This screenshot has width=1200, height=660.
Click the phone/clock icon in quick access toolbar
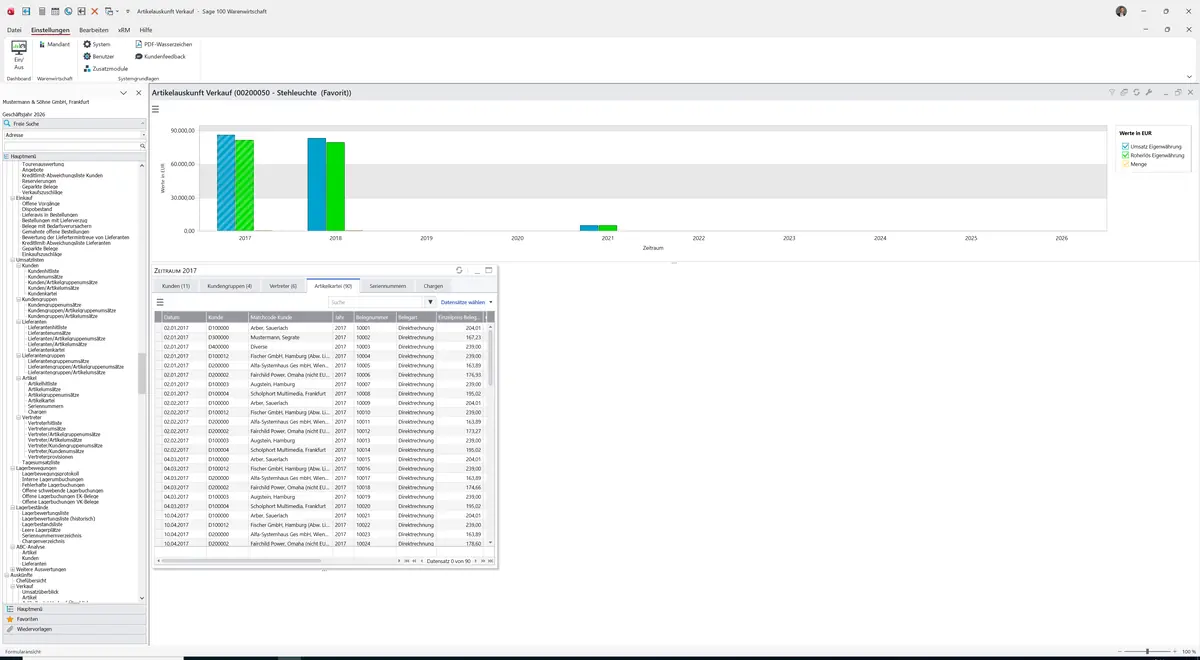pos(68,11)
